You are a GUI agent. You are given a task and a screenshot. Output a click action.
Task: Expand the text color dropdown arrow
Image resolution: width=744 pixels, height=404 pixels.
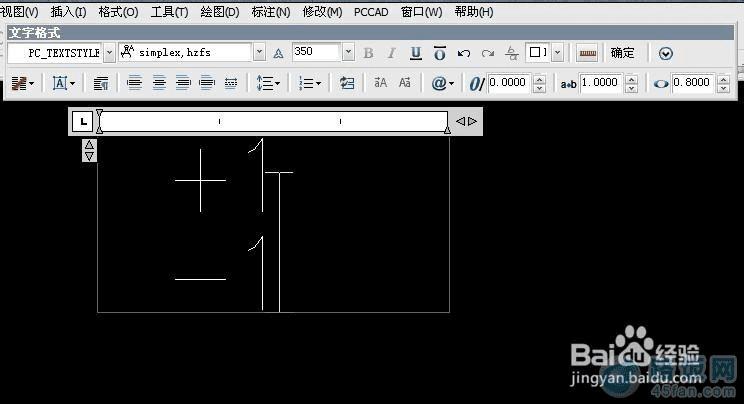tap(558, 53)
